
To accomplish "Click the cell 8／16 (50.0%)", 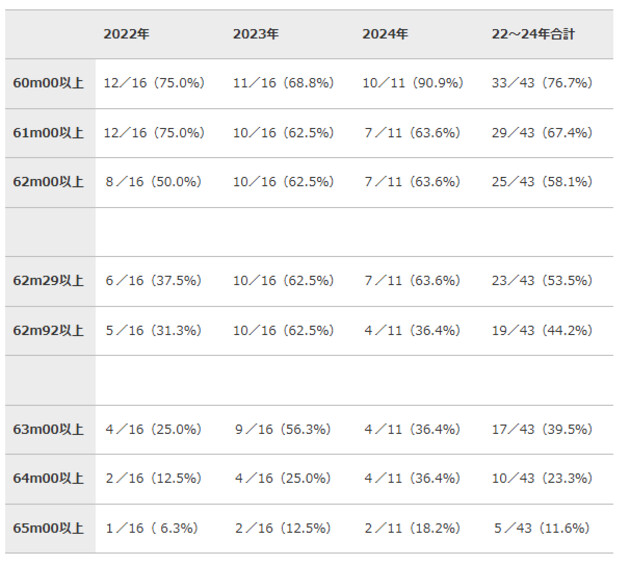I will [153, 182].
